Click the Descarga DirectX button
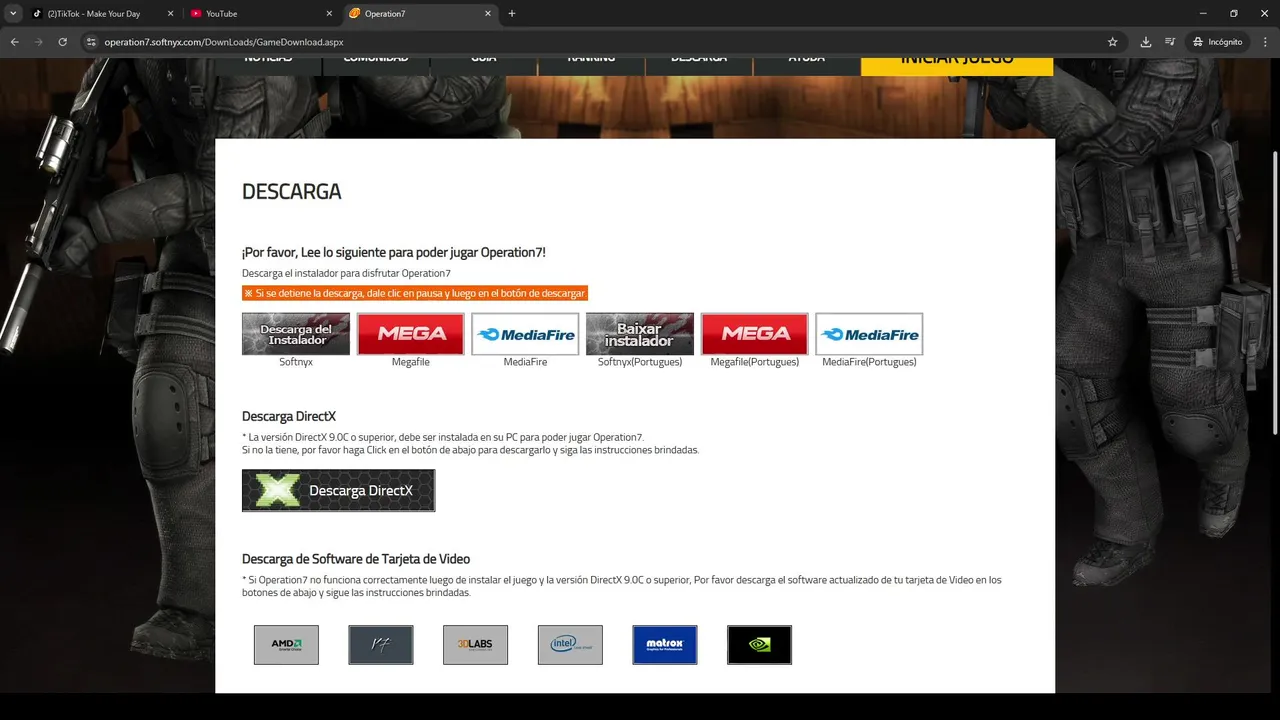Viewport: 1280px width, 720px height. [x=339, y=491]
